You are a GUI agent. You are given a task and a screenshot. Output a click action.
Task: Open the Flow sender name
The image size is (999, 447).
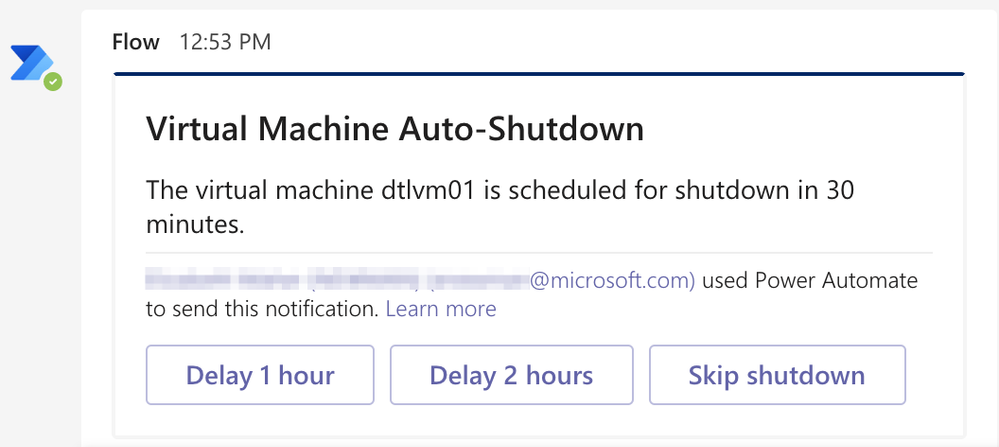point(138,42)
